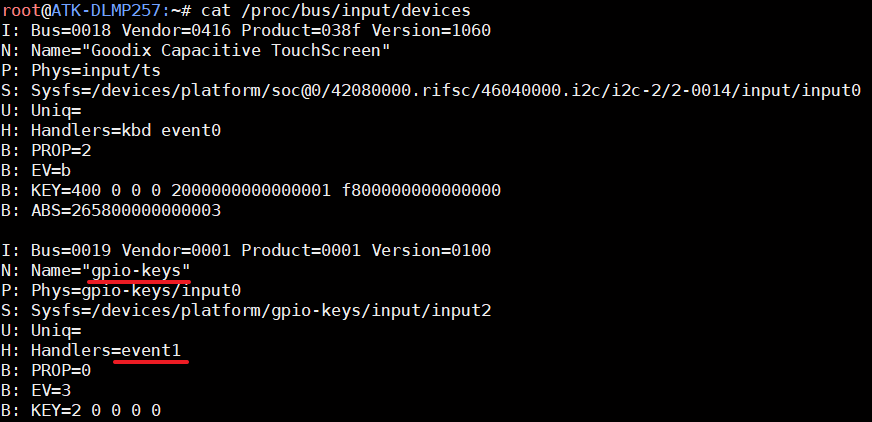Click the underlined gpio-keys name
Screen dimensions: 872x422
pyautogui.click(x=136, y=271)
